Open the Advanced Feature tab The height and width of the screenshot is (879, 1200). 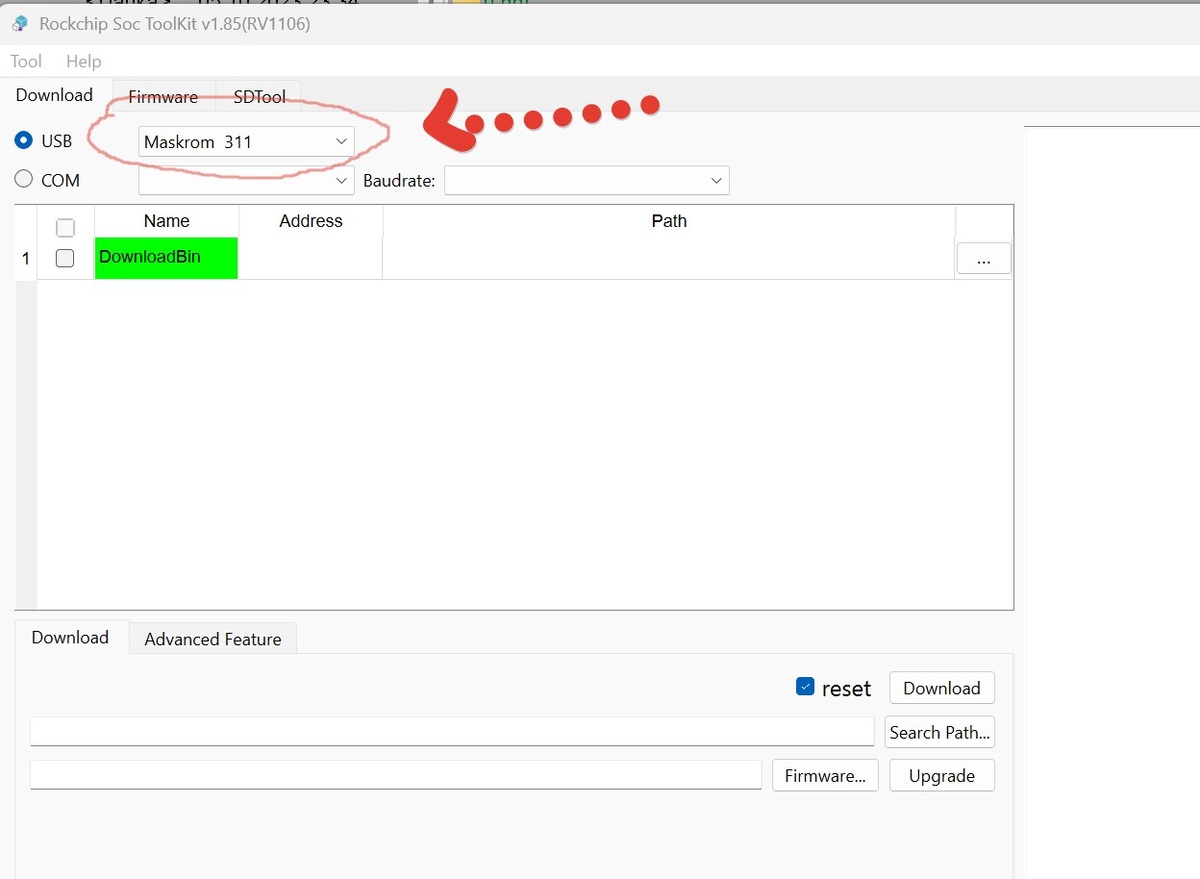(213, 639)
